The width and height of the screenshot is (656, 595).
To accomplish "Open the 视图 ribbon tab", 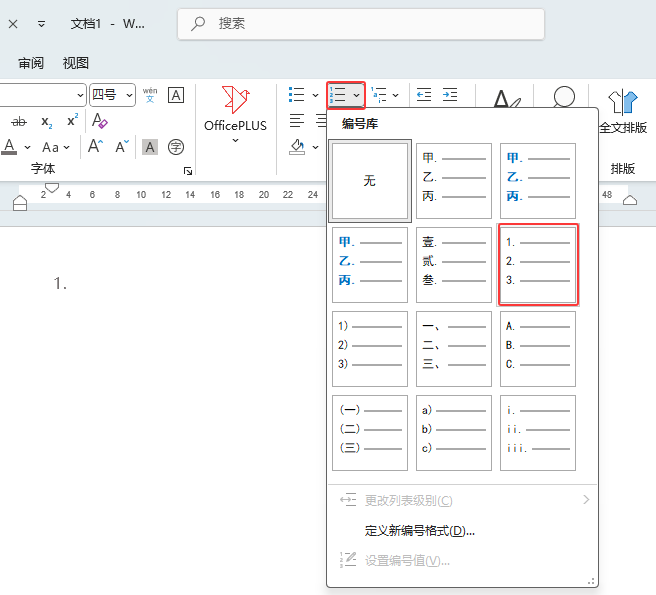I will [76, 63].
